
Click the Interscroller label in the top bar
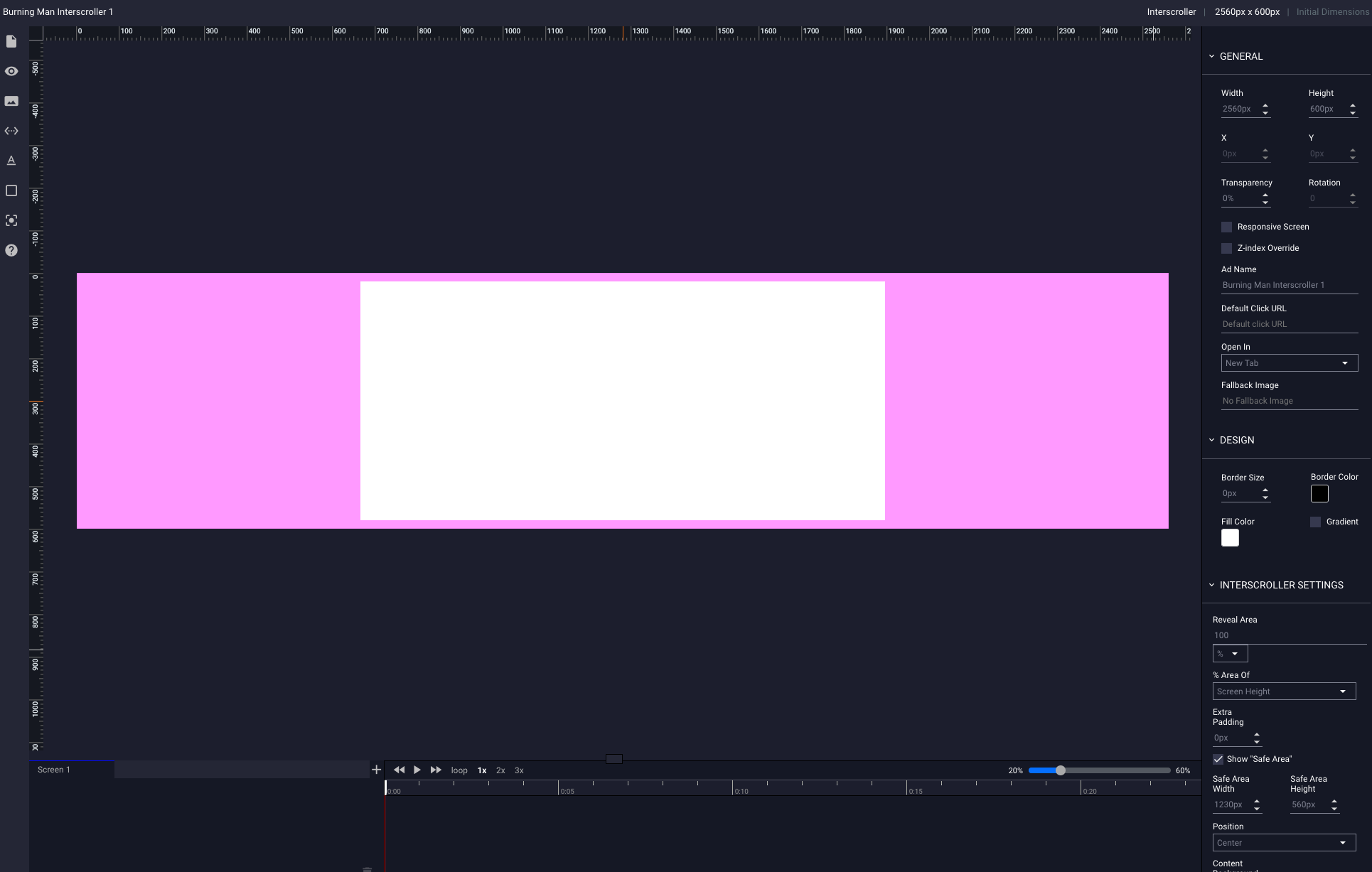[x=1172, y=11]
